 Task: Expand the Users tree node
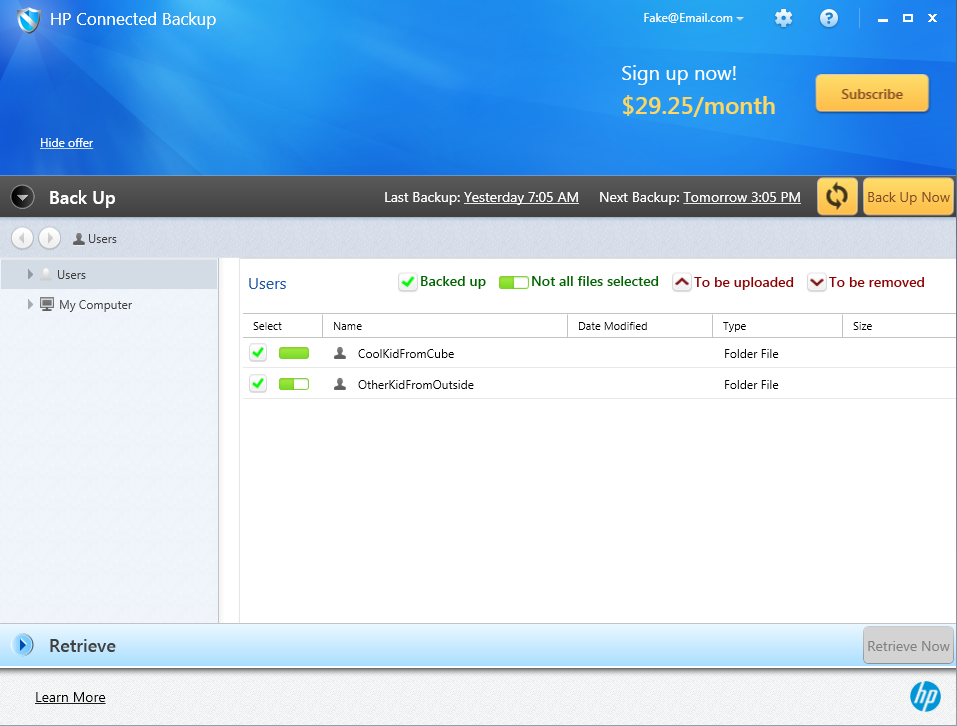pos(30,275)
